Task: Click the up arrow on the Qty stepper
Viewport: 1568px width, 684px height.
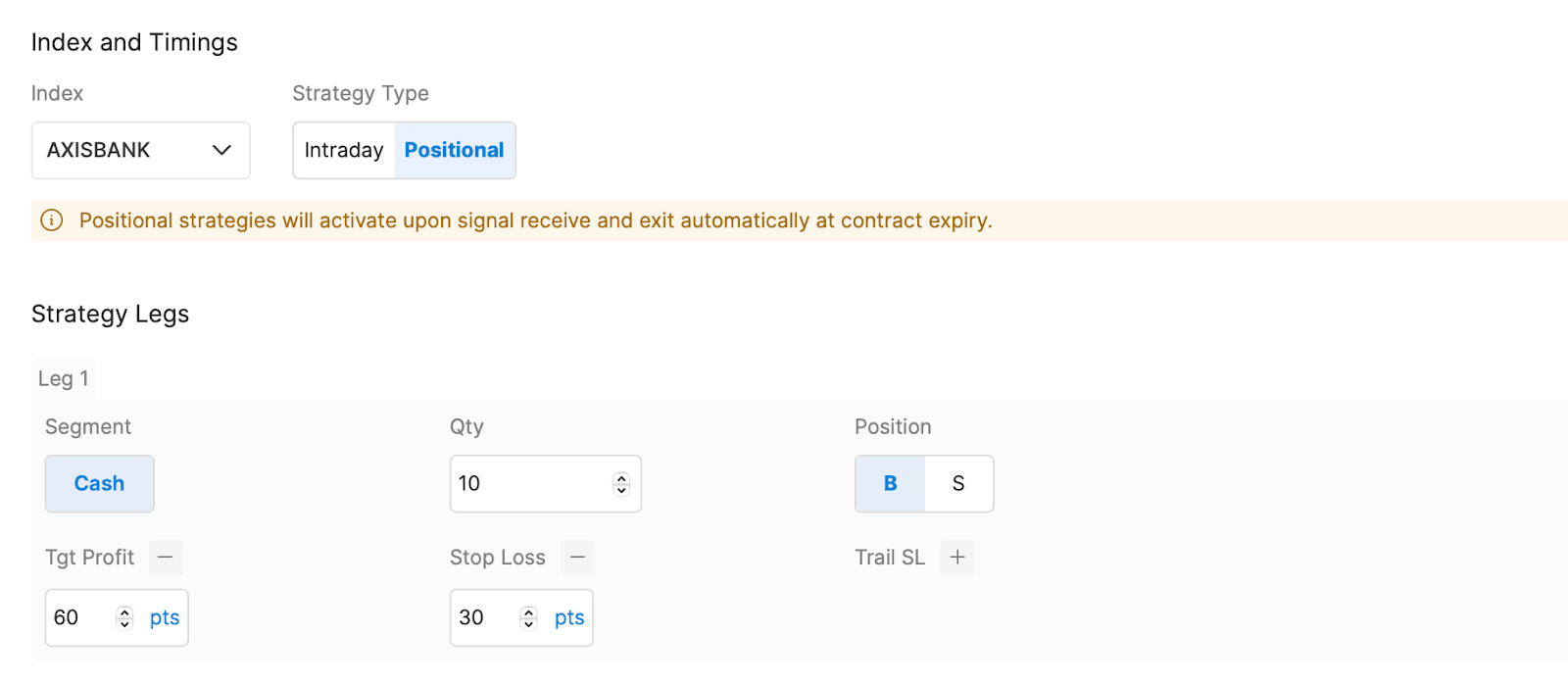Action: 620,478
